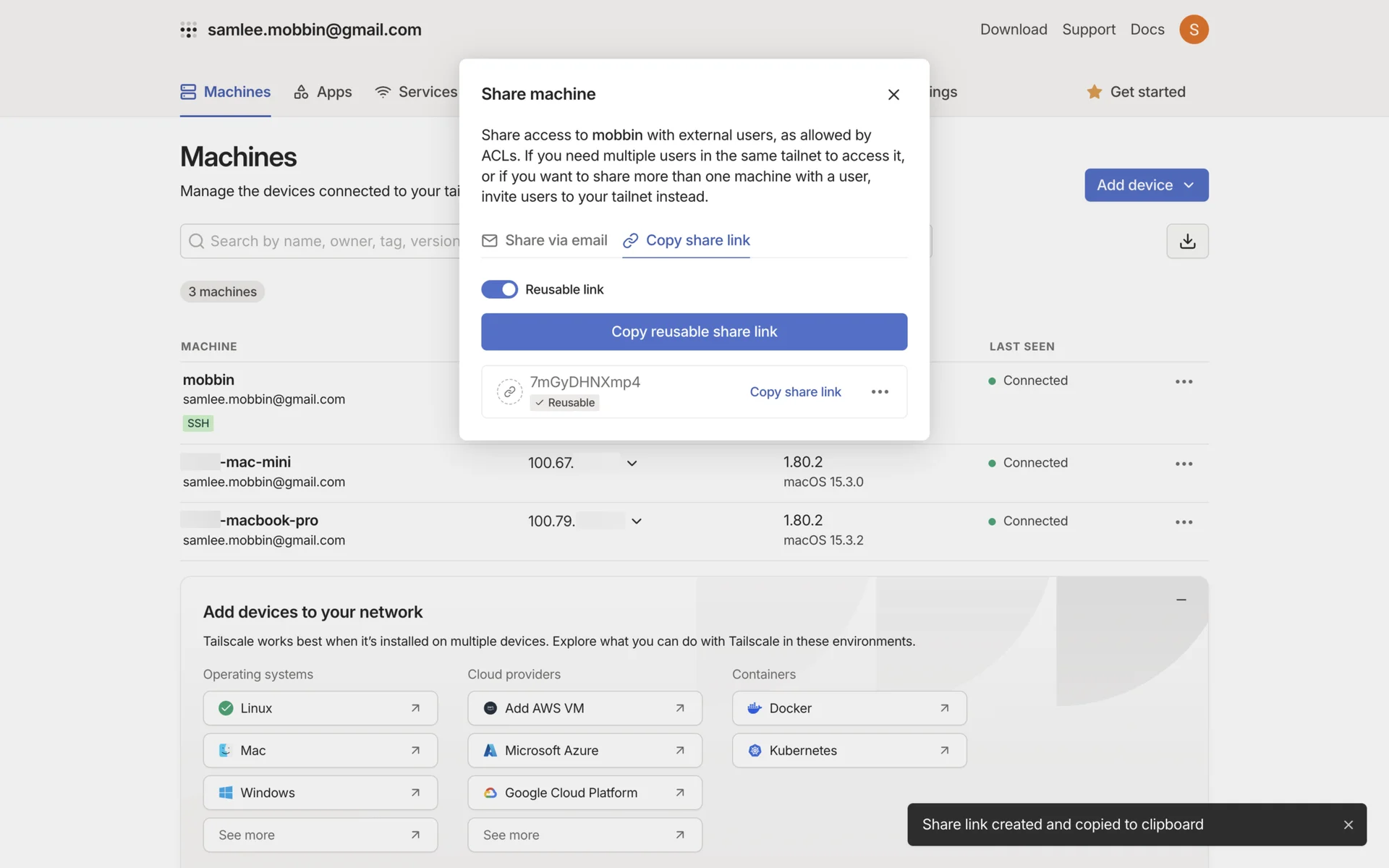Screen dimensions: 1389x868
Task: Expand the 100.67 address chevron
Action: 632,463
